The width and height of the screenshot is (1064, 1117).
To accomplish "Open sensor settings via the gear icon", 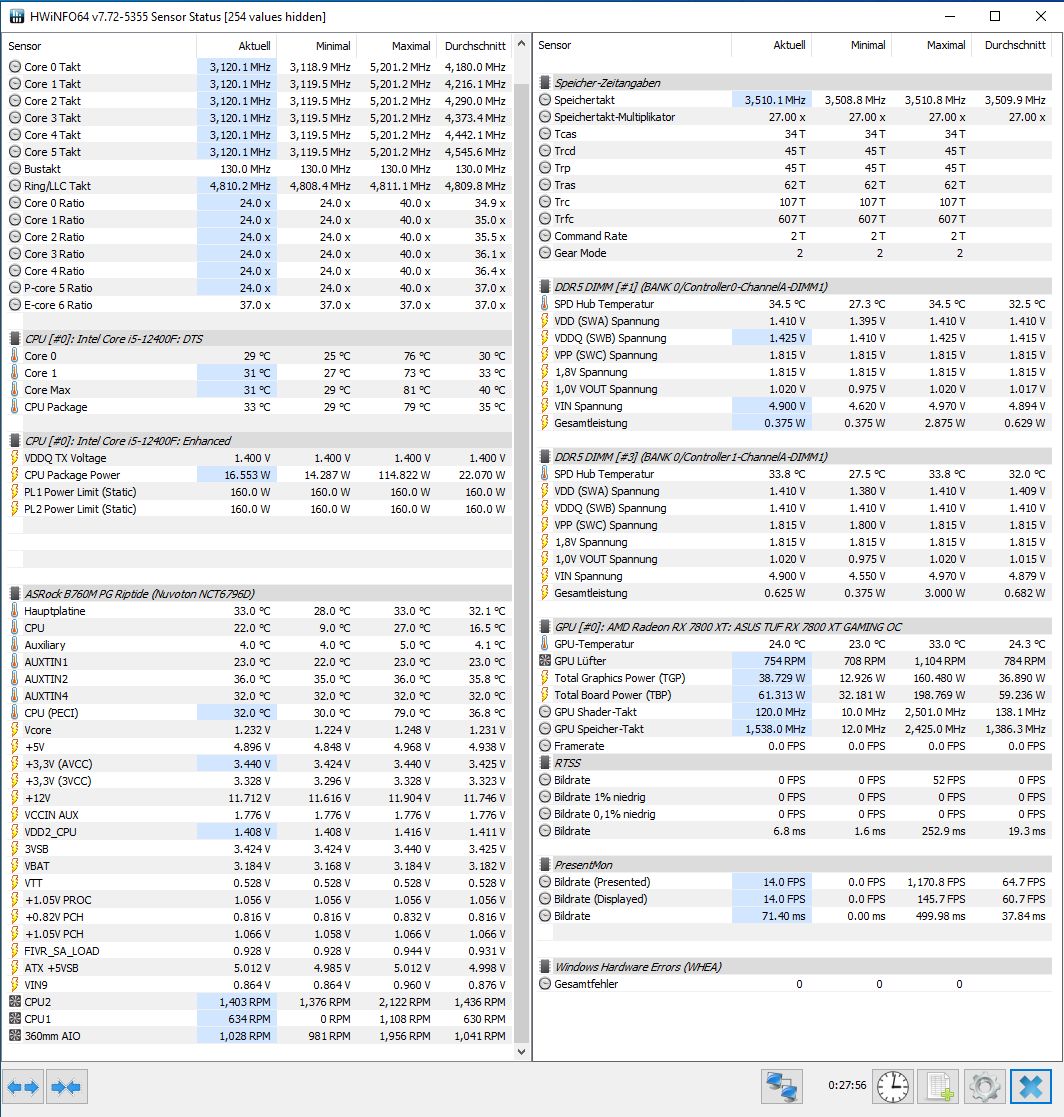I will coord(984,1086).
